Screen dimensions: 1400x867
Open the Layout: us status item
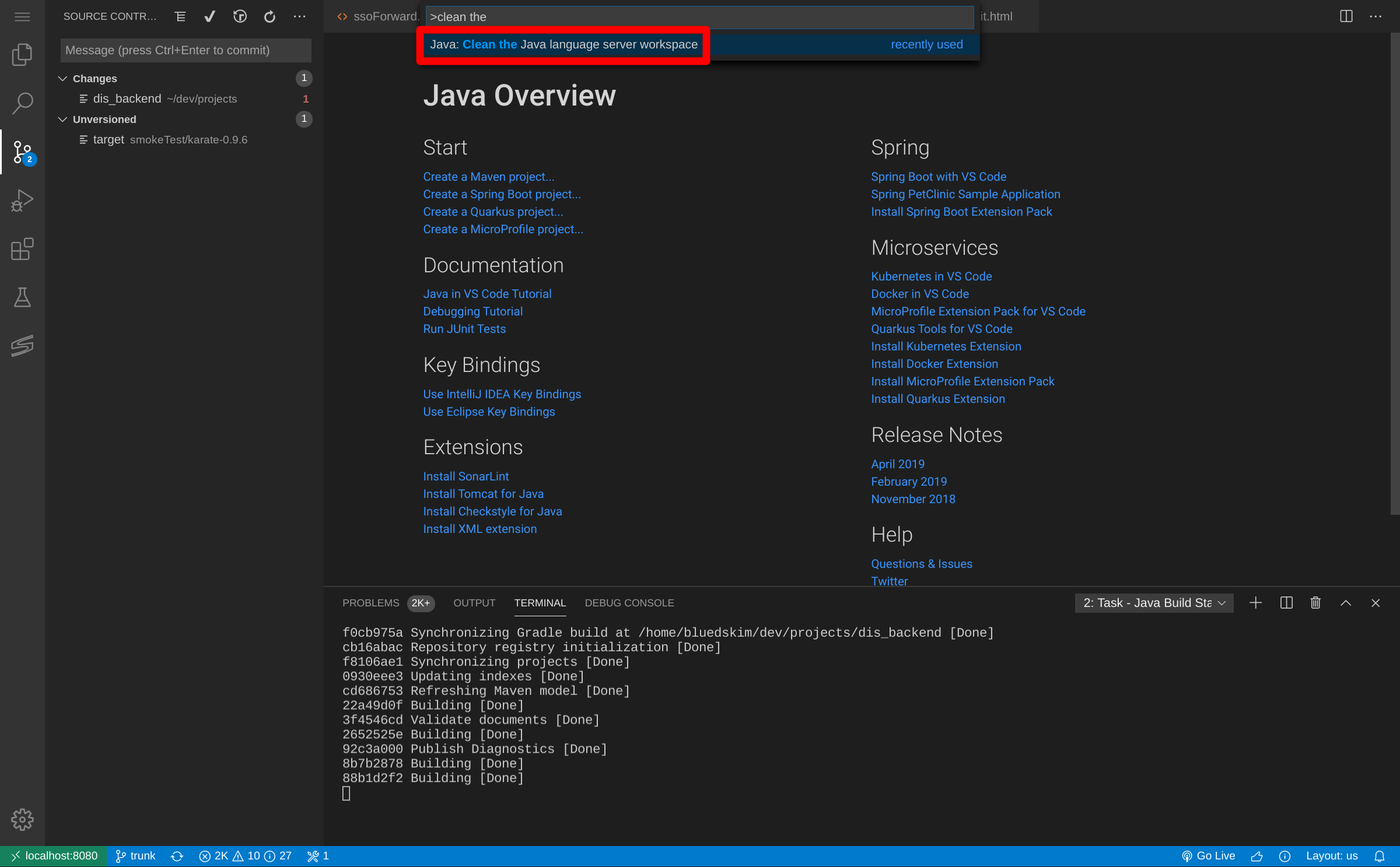1332,856
